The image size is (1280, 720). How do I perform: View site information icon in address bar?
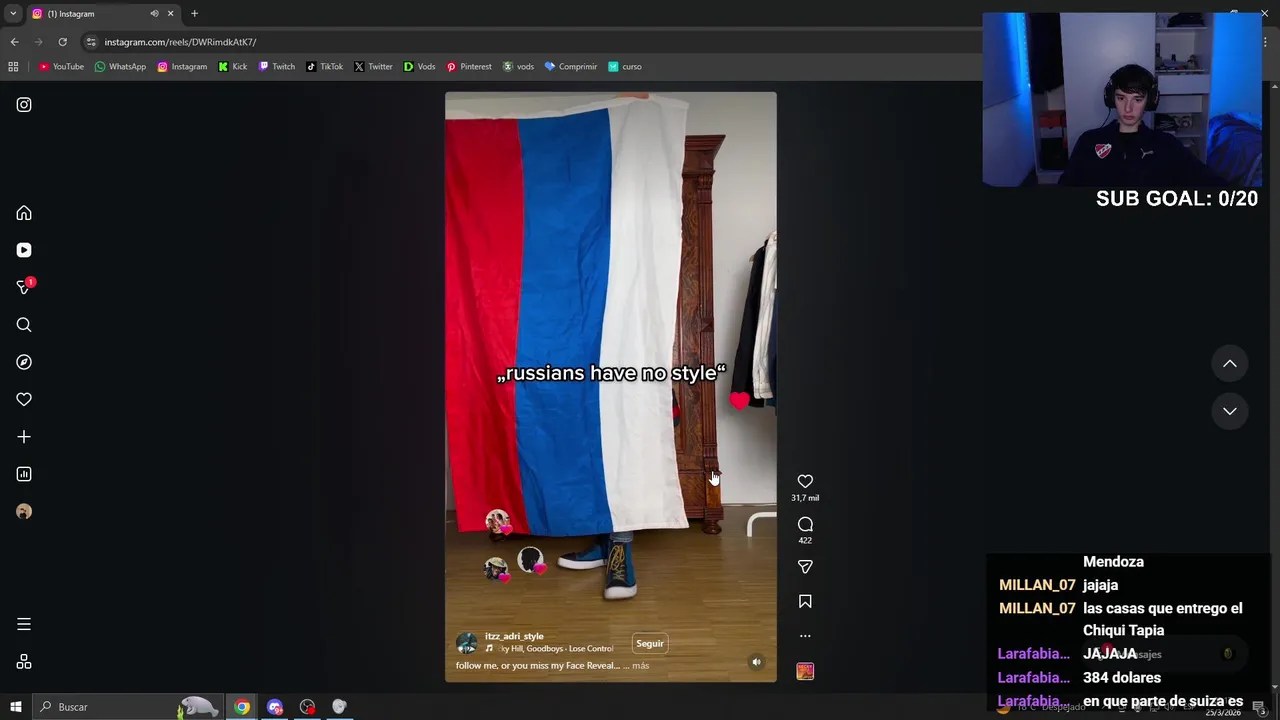coord(91,42)
